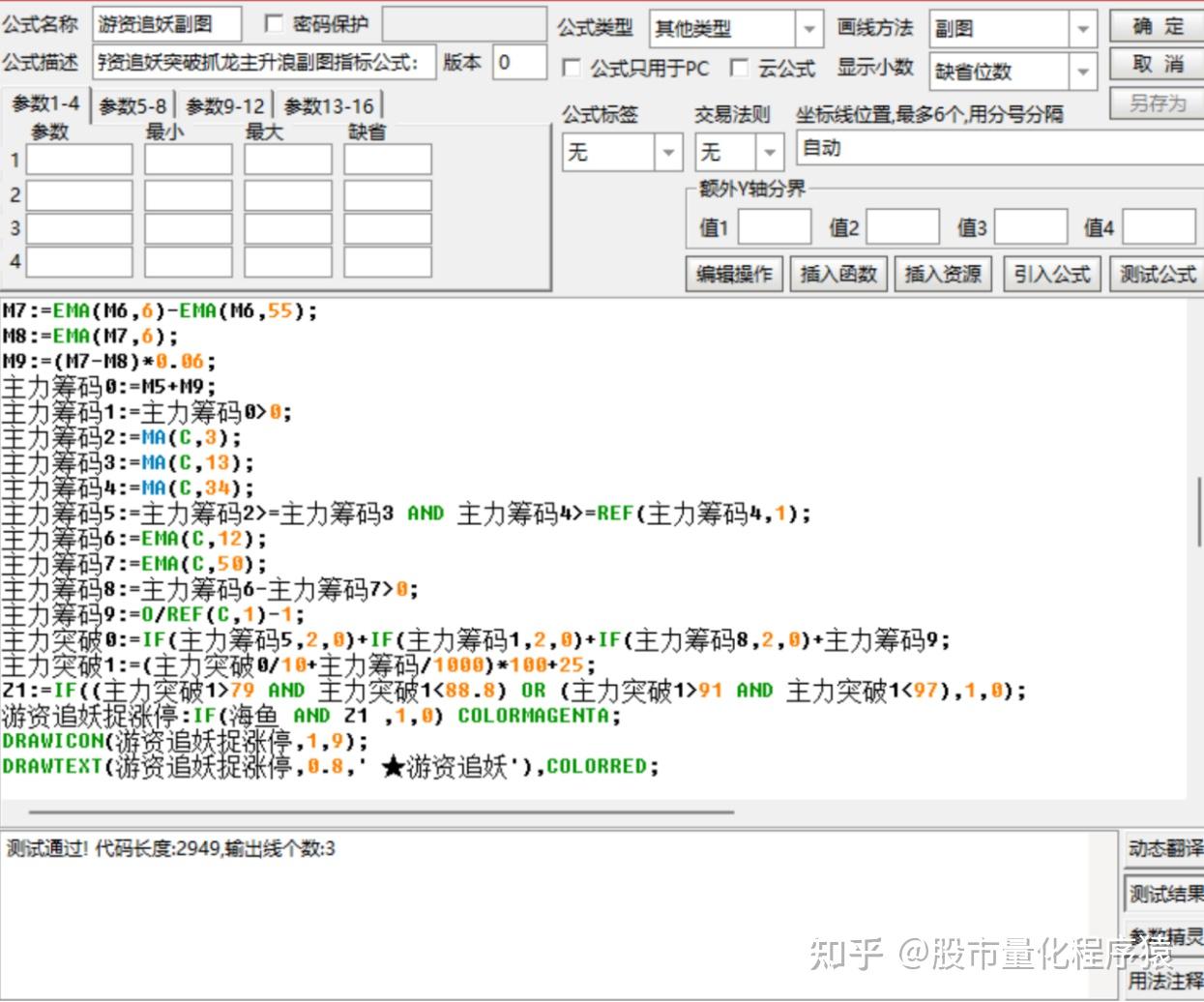This screenshot has height=1002, width=1204.
Task: Expand the 显示小数 dropdown
Action: [1082, 71]
